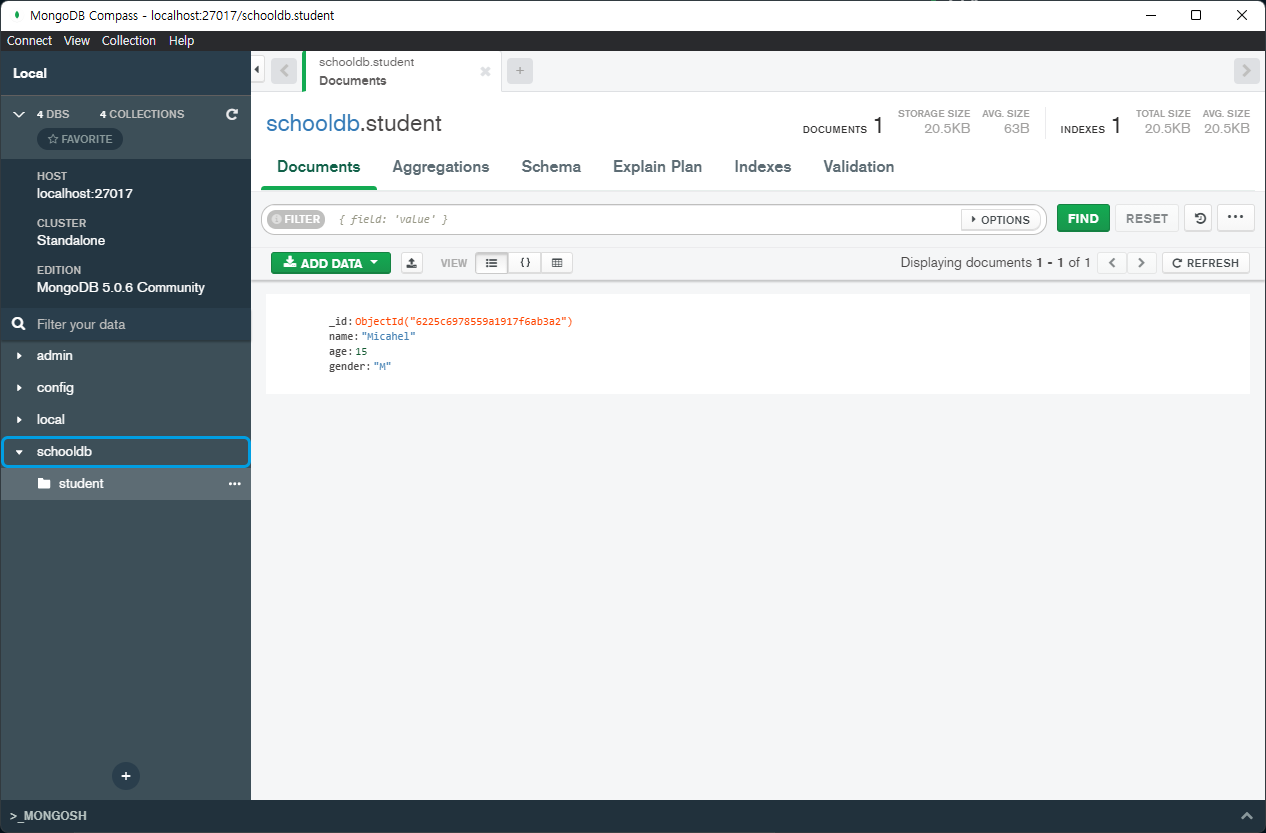
Task: Open the Collection menu
Action: coord(129,40)
